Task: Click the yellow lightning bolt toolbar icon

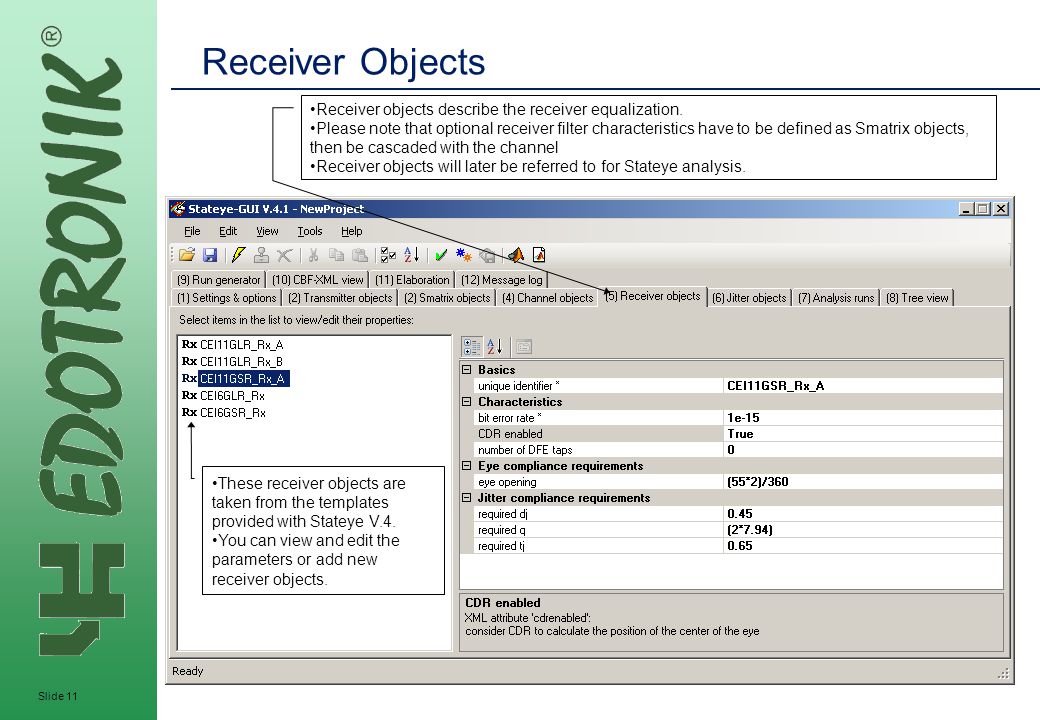Action: (x=239, y=255)
